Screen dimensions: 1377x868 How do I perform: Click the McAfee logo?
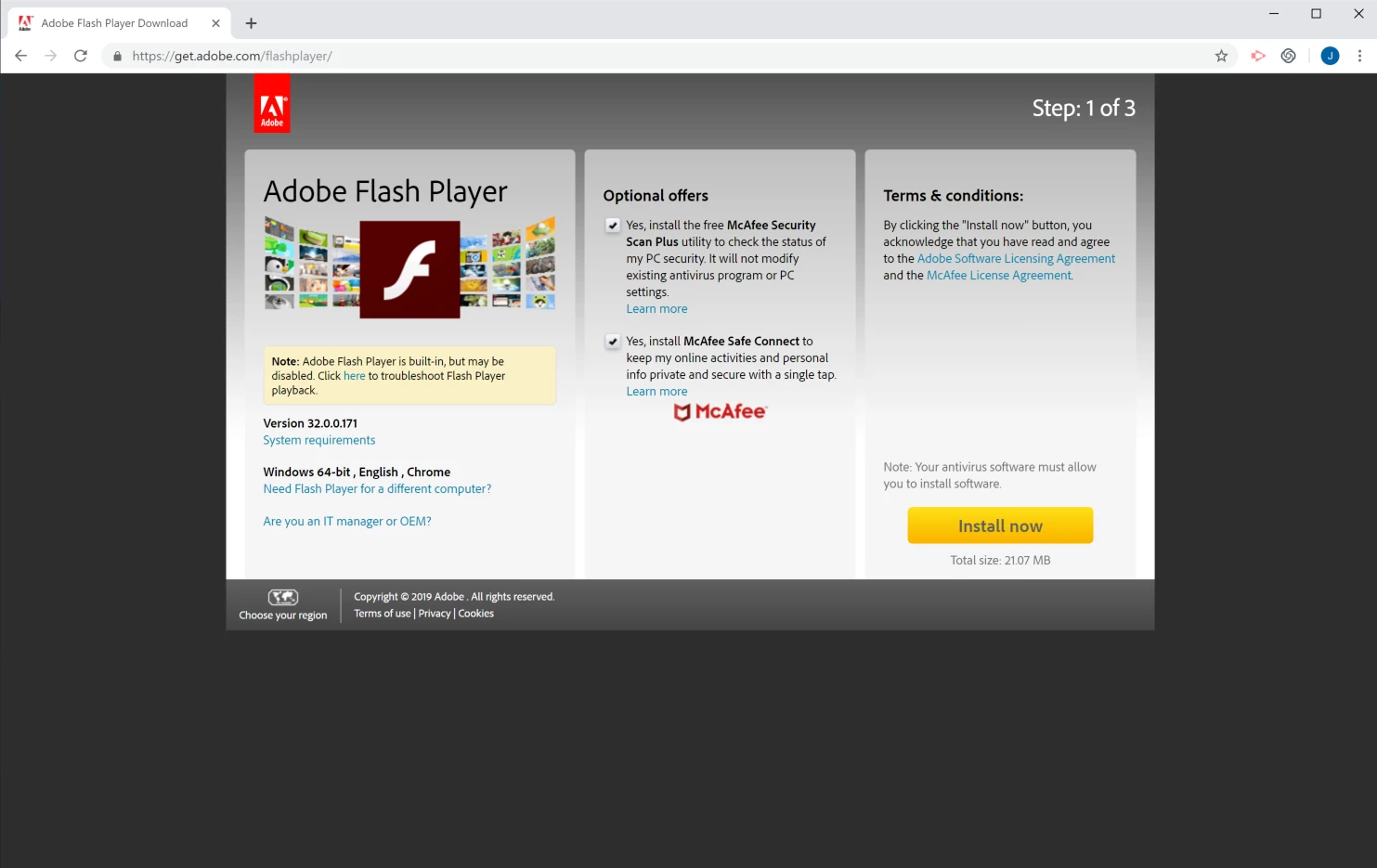coord(721,411)
